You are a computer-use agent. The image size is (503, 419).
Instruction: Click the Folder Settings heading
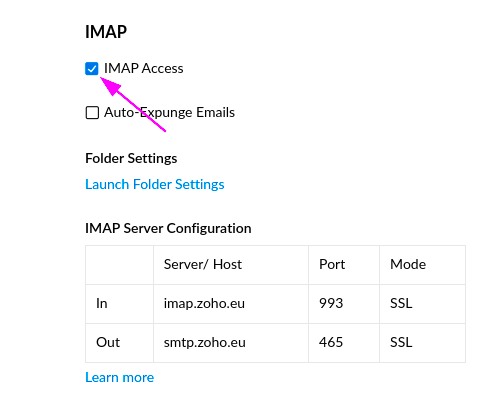[x=131, y=158]
